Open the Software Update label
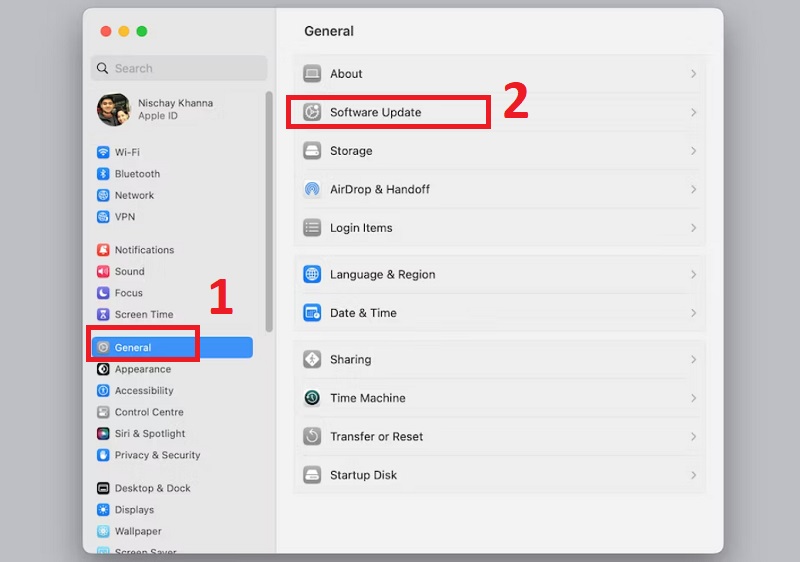 click(x=376, y=112)
